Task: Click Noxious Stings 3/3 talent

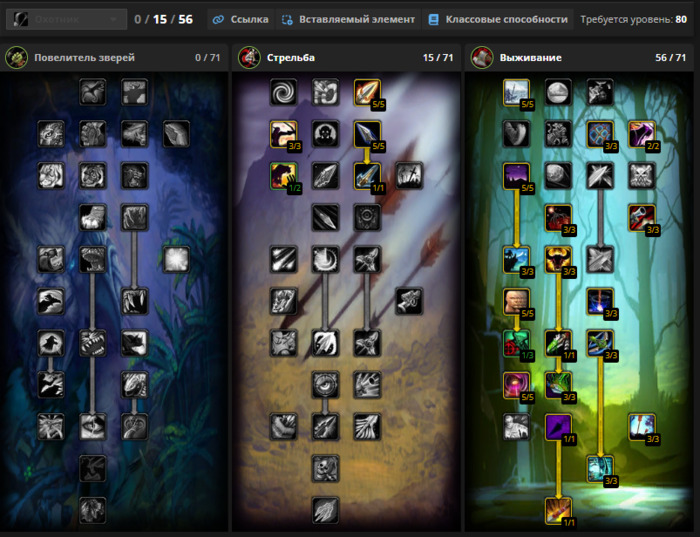Action: click(558, 385)
